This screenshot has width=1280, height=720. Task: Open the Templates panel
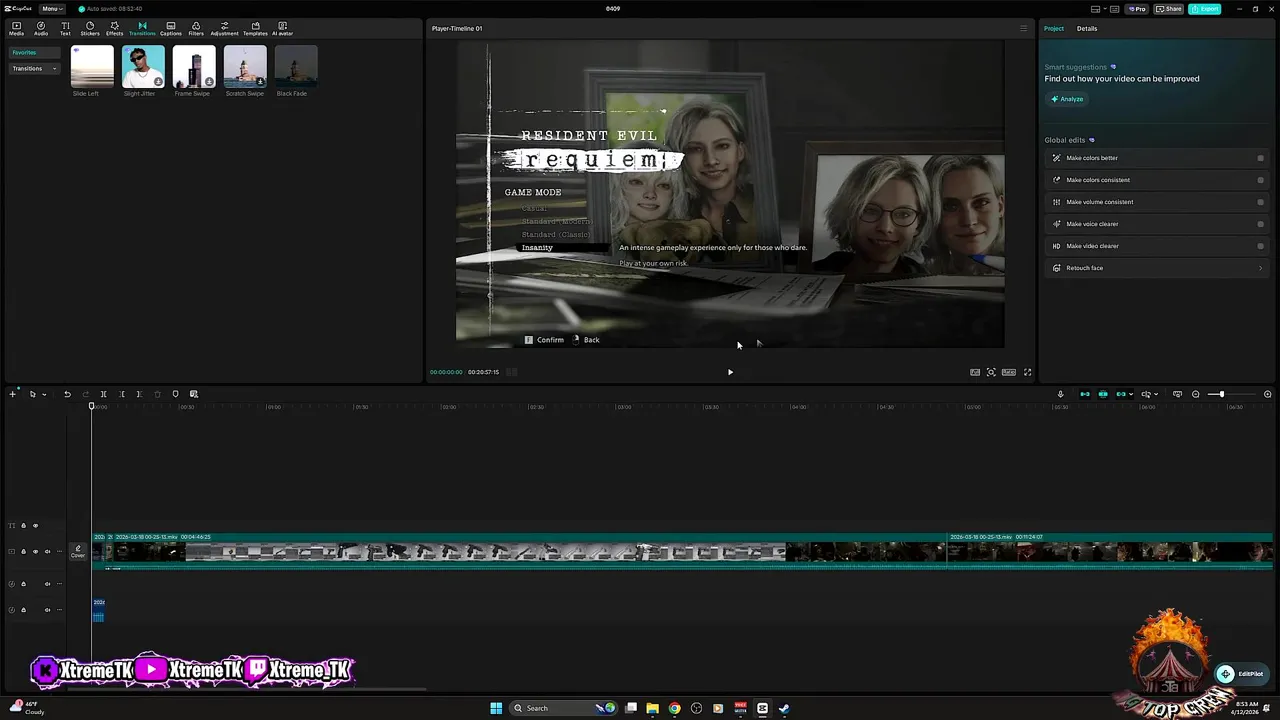coord(255,28)
